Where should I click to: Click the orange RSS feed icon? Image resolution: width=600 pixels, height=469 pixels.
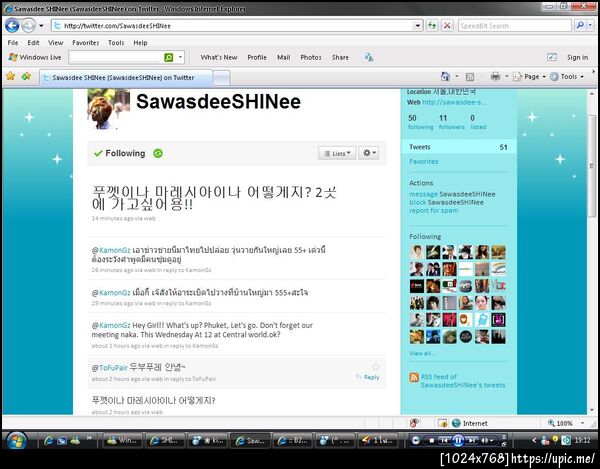pos(414,378)
